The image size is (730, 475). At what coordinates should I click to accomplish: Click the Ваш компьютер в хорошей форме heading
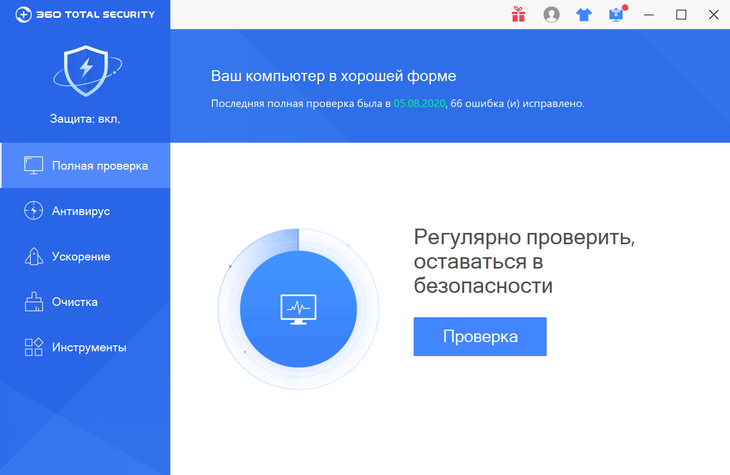(x=334, y=76)
